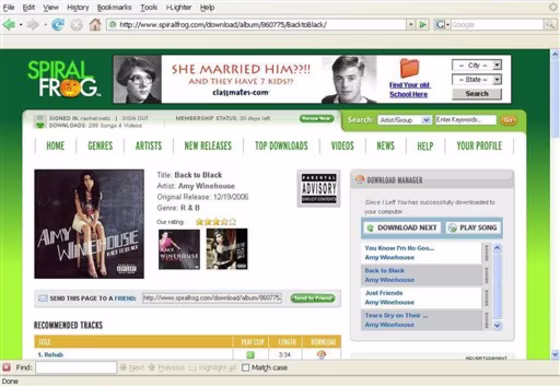Open the Edit menu
This screenshot has width=560, height=386.
tap(29, 7)
